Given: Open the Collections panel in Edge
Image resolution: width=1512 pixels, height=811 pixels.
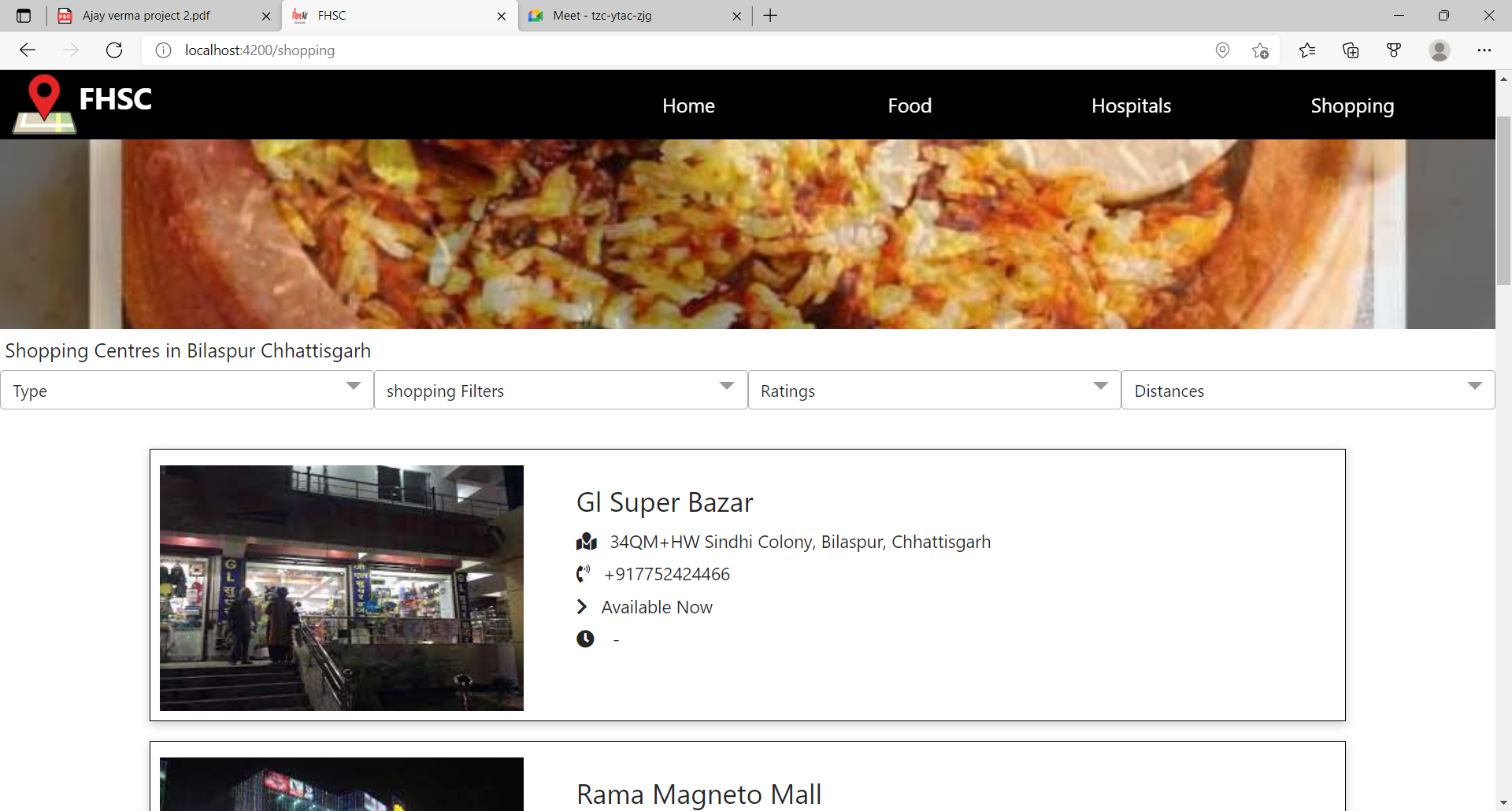Looking at the screenshot, I should click(x=1351, y=50).
